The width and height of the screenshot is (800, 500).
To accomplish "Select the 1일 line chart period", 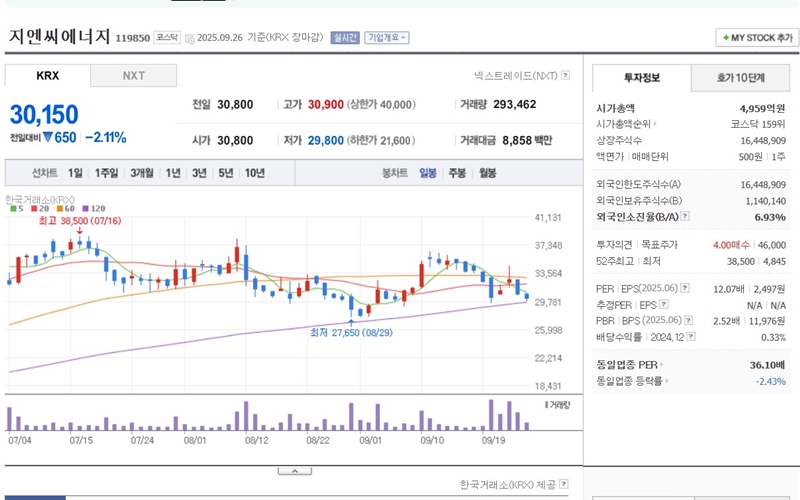I will tap(75, 173).
